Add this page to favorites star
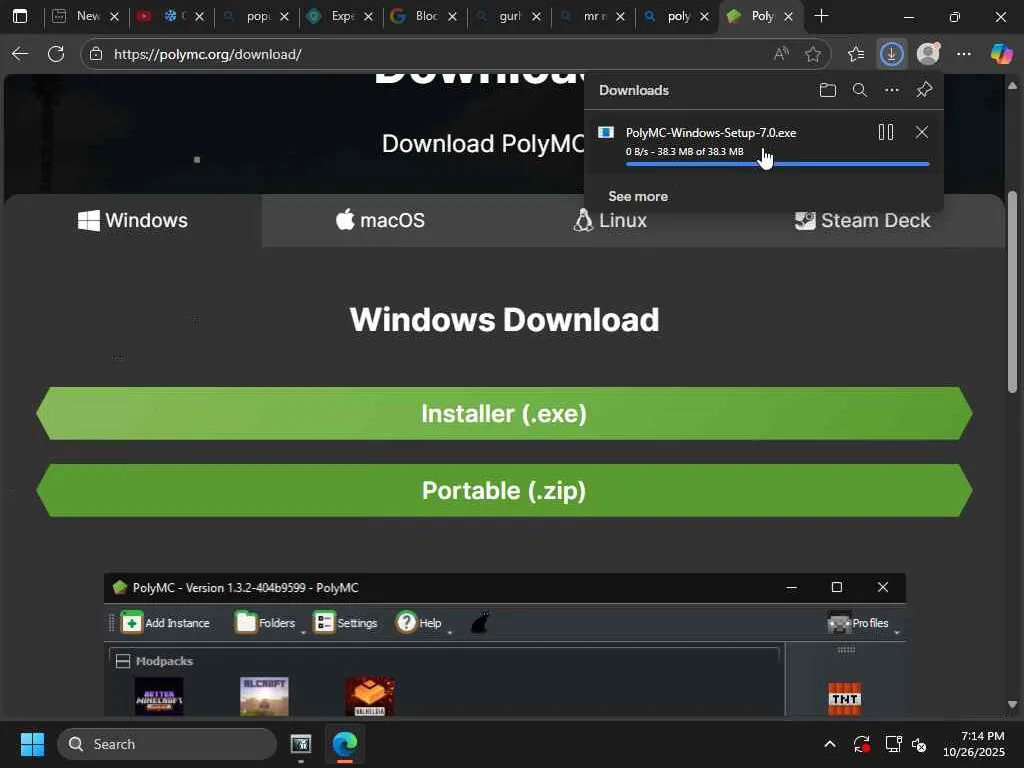The height and width of the screenshot is (768, 1024). [812, 54]
